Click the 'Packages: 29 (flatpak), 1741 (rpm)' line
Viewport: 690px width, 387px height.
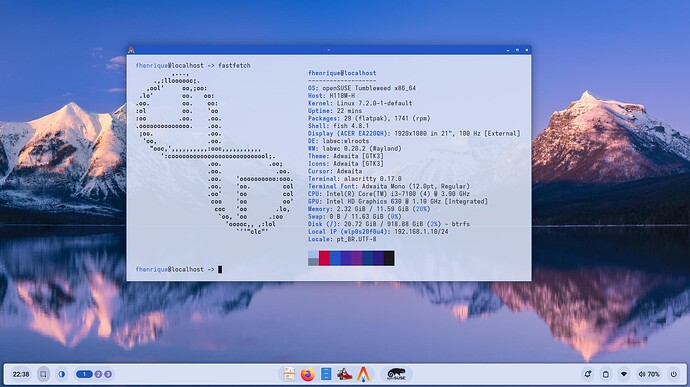click(x=369, y=118)
